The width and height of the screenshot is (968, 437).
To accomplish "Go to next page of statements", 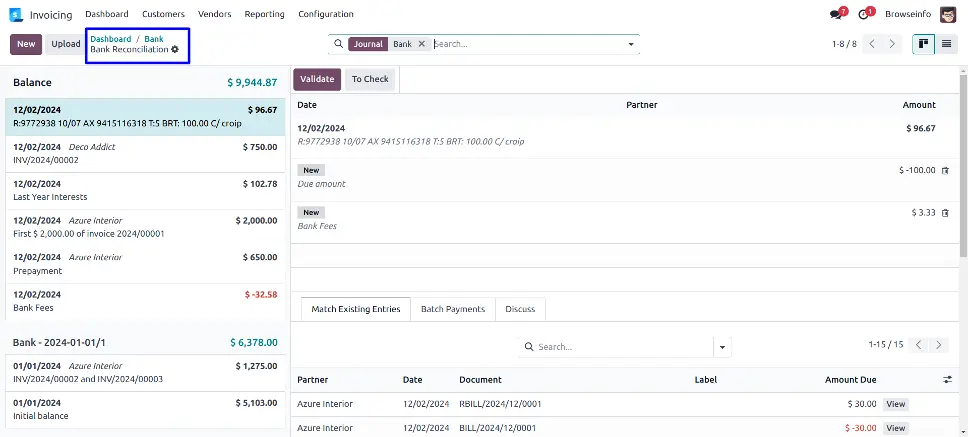I will [893, 44].
